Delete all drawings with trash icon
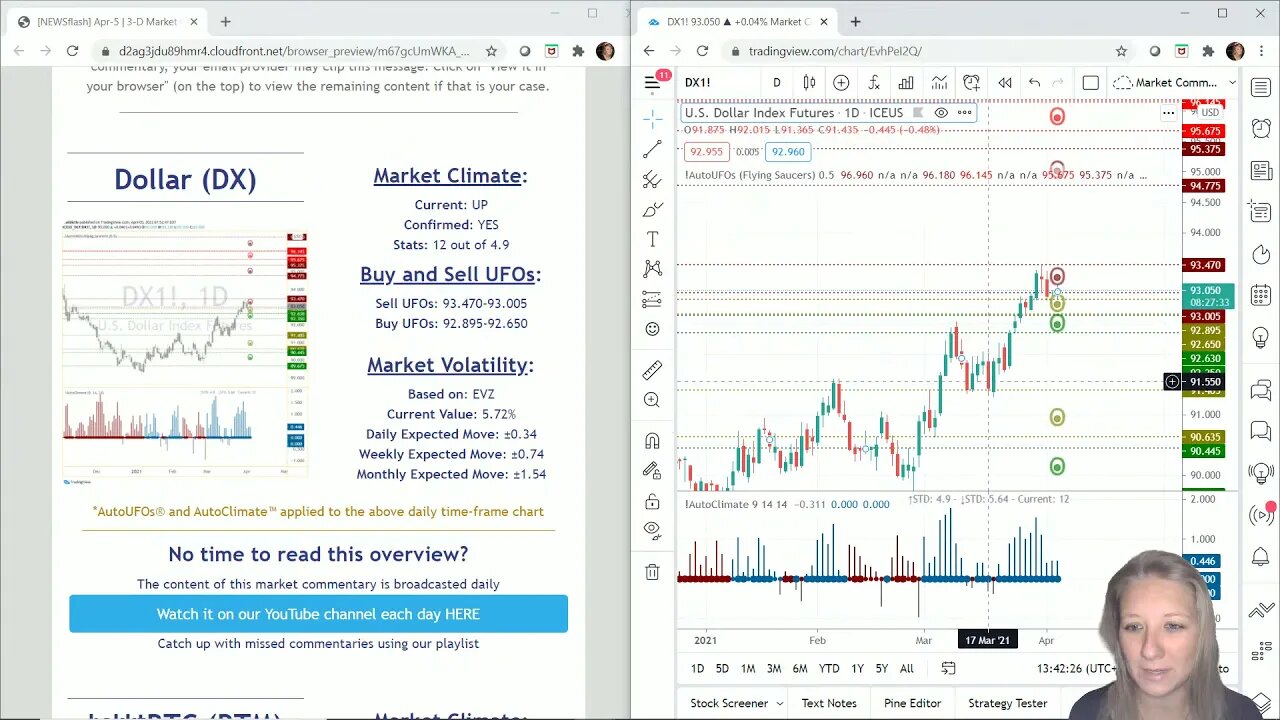1280x720 pixels. point(652,572)
